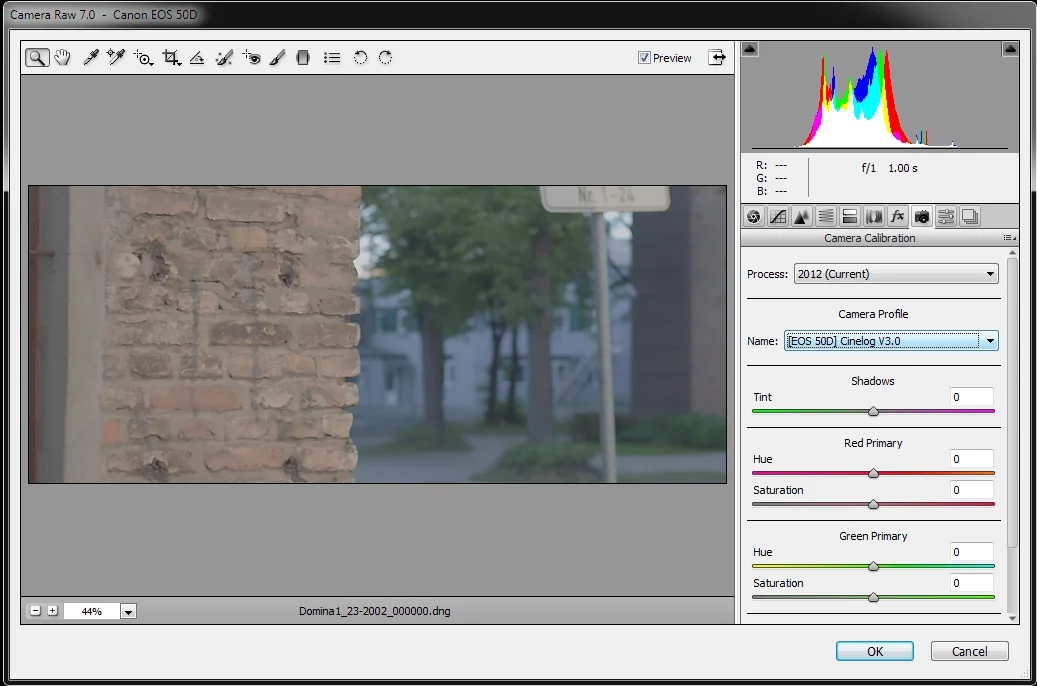This screenshot has height=686, width=1037.
Task: Select the White Balance eyedropper tool
Action: [x=91, y=58]
